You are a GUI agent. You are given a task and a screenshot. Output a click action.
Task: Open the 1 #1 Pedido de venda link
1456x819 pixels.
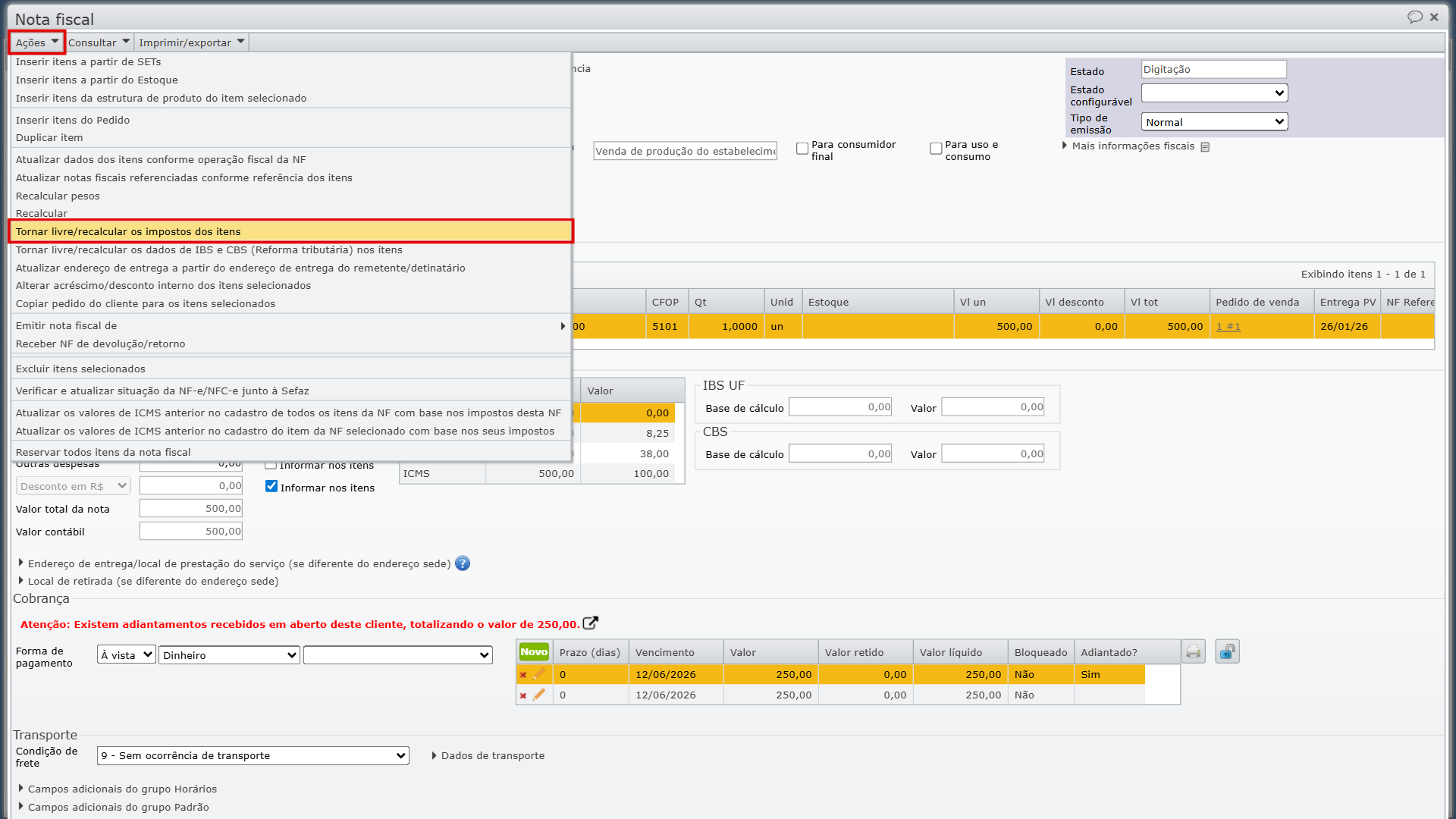[x=1228, y=326]
